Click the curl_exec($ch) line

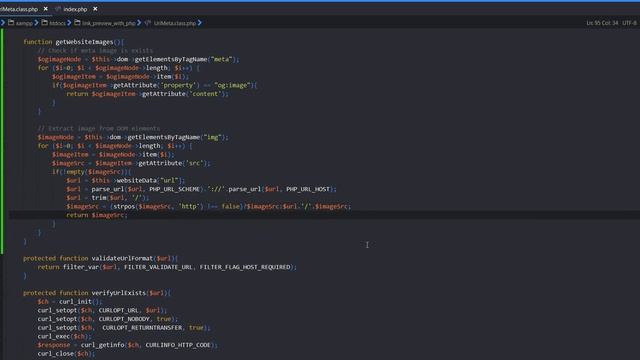(x=64, y=336)
